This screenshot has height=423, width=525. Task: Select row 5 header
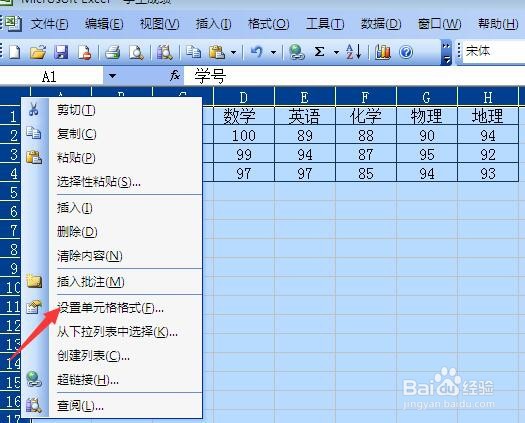[x=10, y=193]
